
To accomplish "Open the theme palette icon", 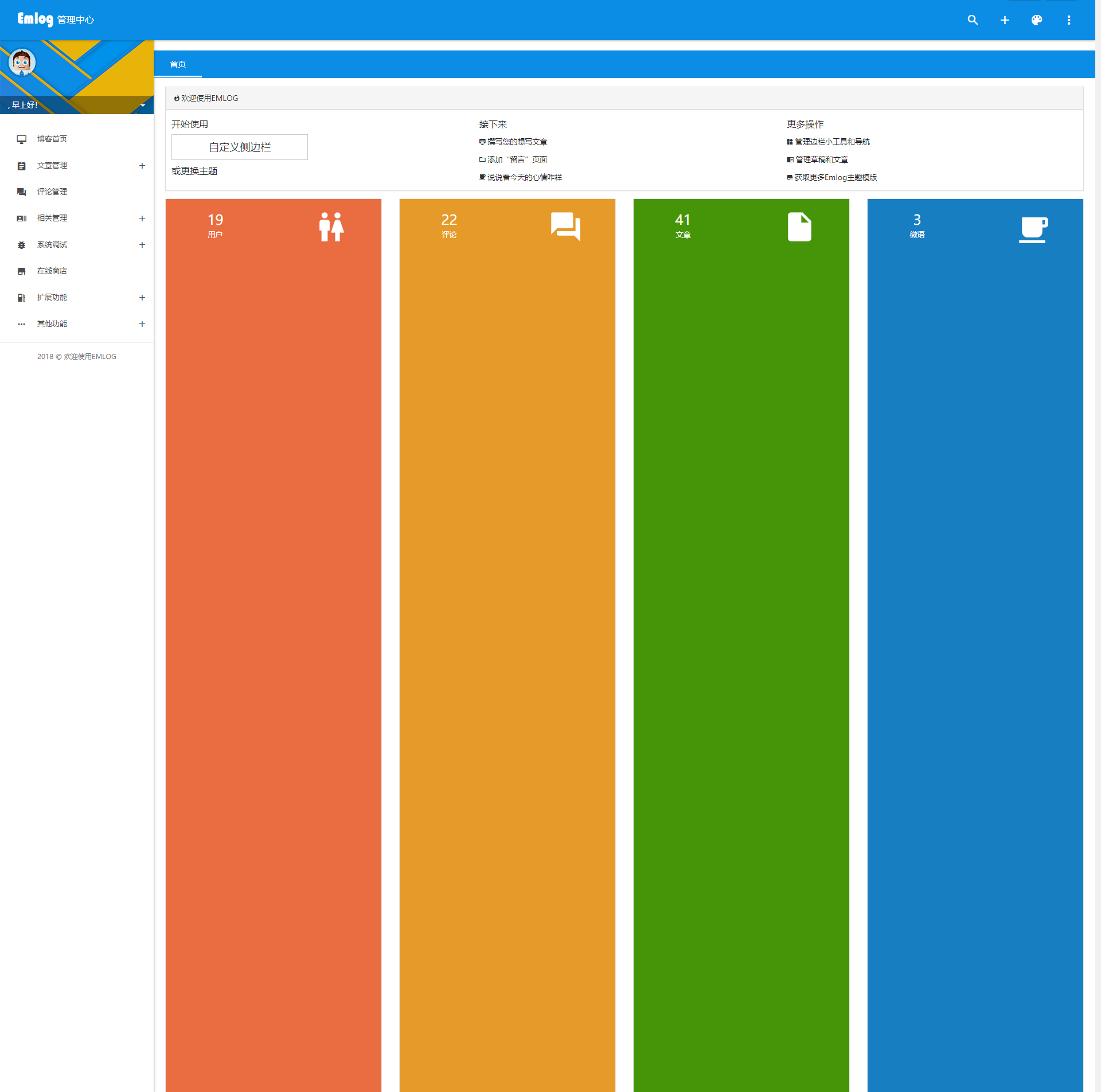I will 1037,20.
